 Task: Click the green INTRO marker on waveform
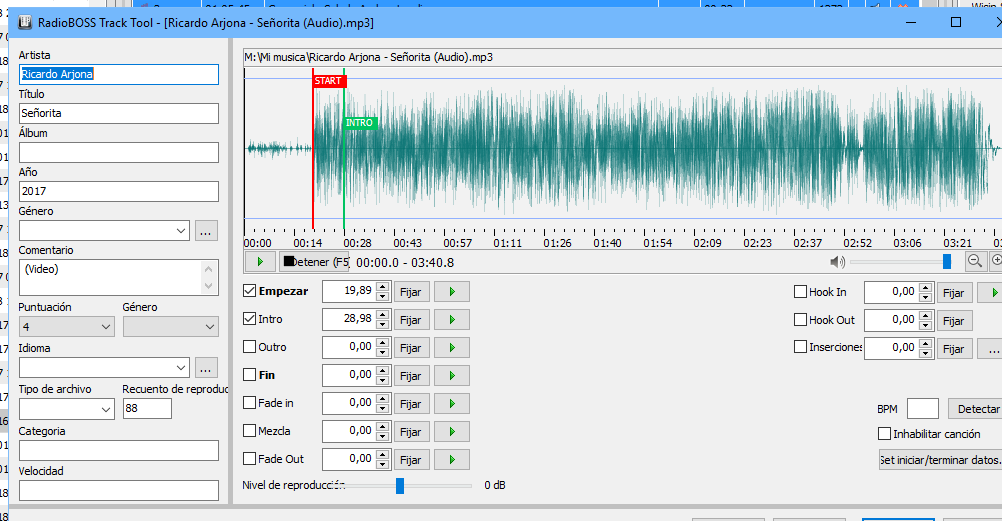[x=360, y=123]
